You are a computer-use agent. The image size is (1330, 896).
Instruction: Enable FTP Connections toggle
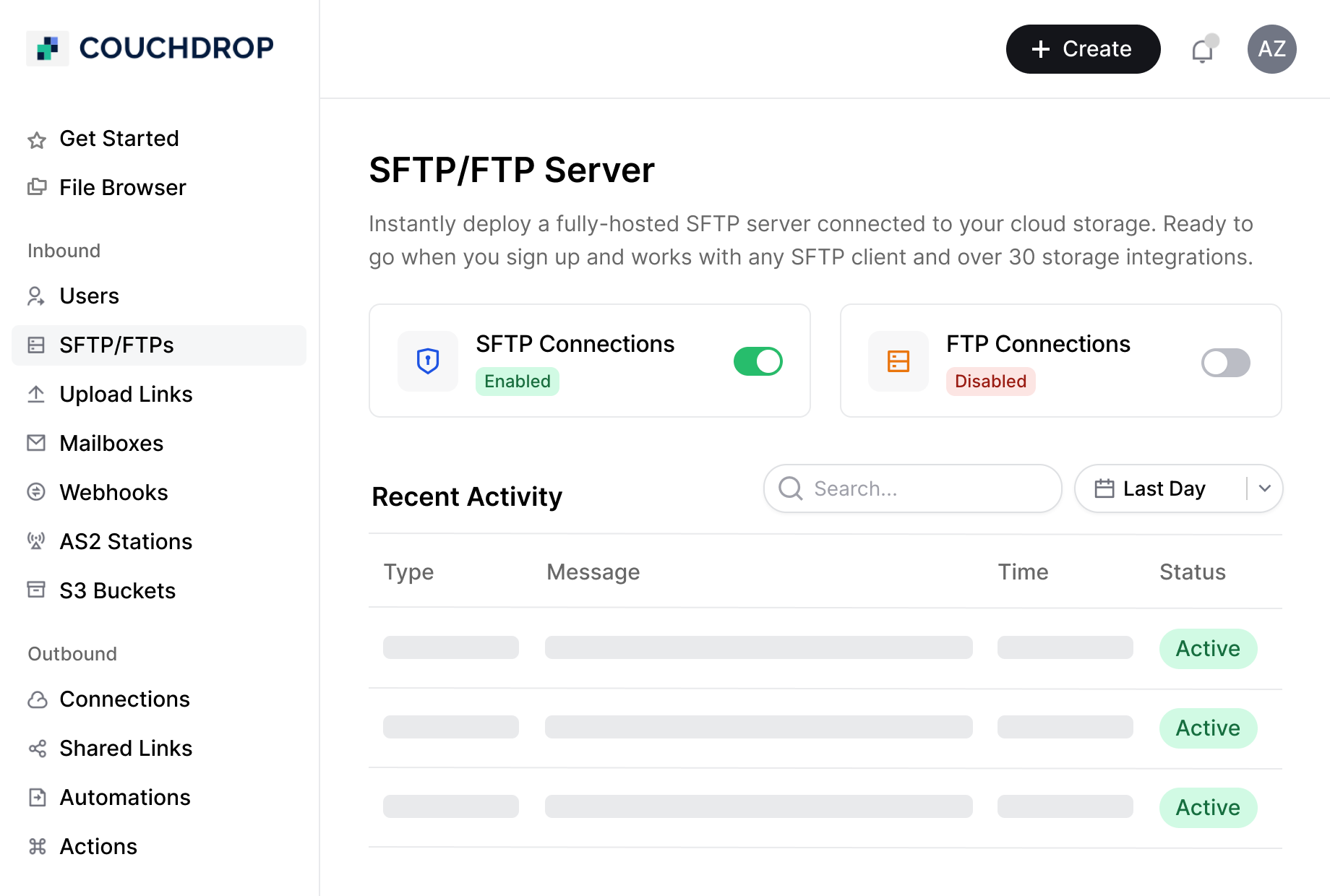click(1225, 363)
